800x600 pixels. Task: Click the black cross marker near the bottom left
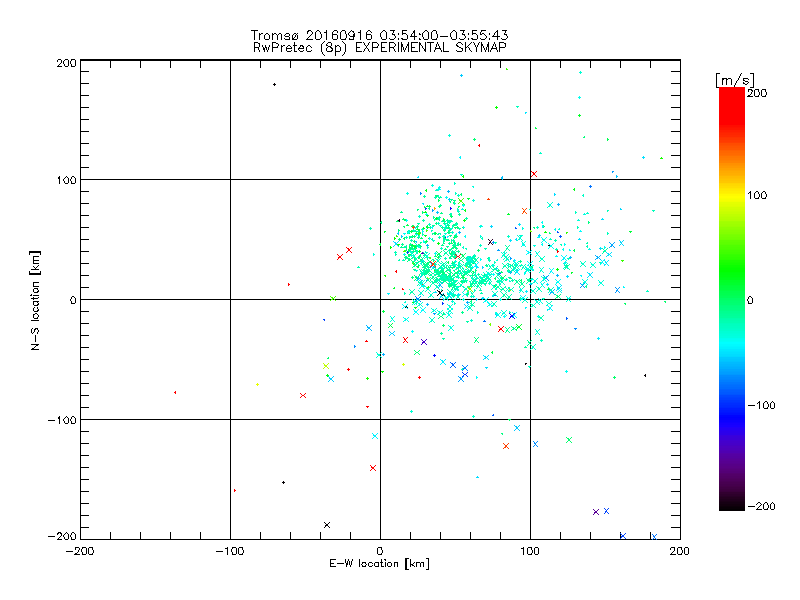pos(327,525)
